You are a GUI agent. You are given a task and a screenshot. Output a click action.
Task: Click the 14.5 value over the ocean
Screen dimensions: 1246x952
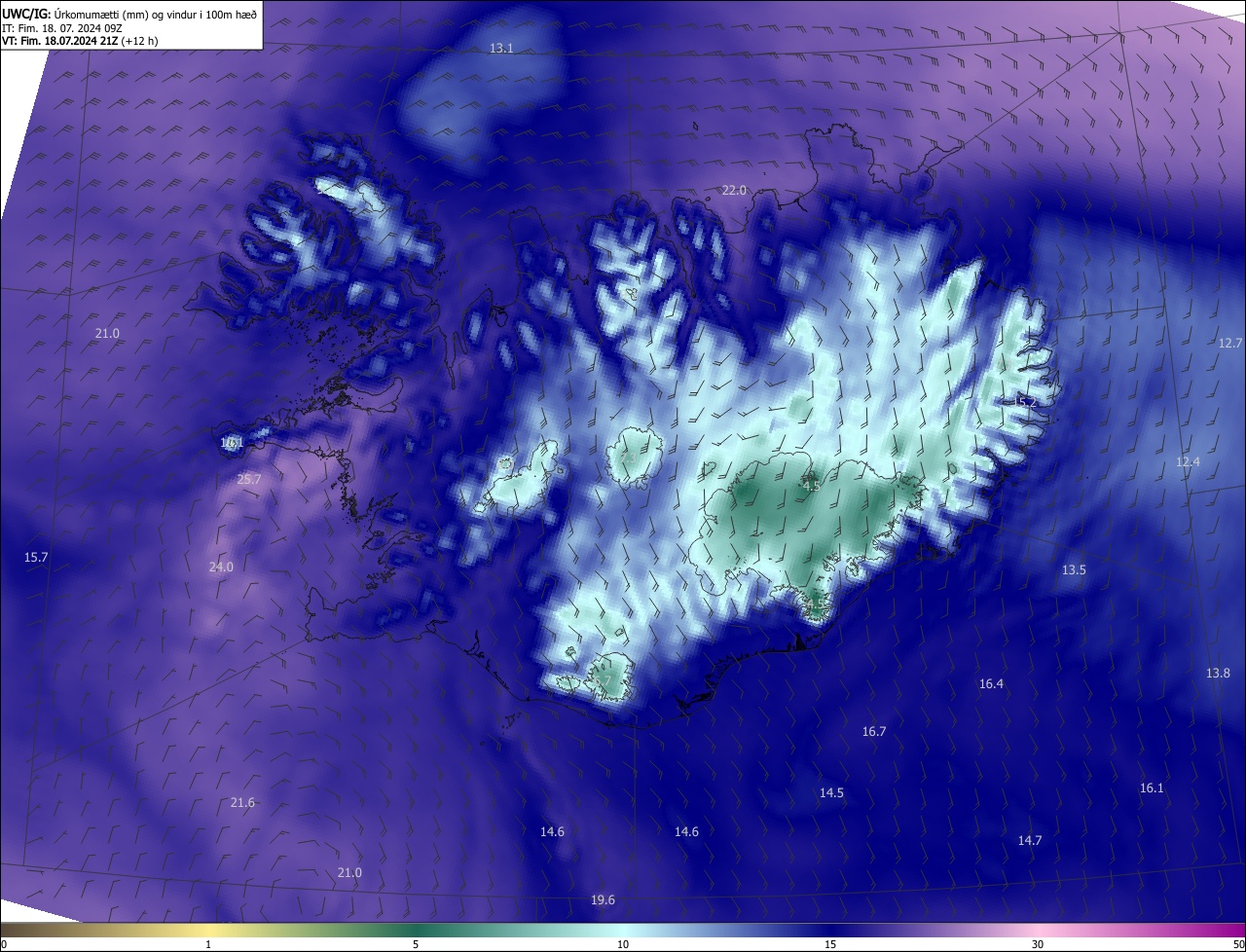pyautogui.click(x=831, y=793)
